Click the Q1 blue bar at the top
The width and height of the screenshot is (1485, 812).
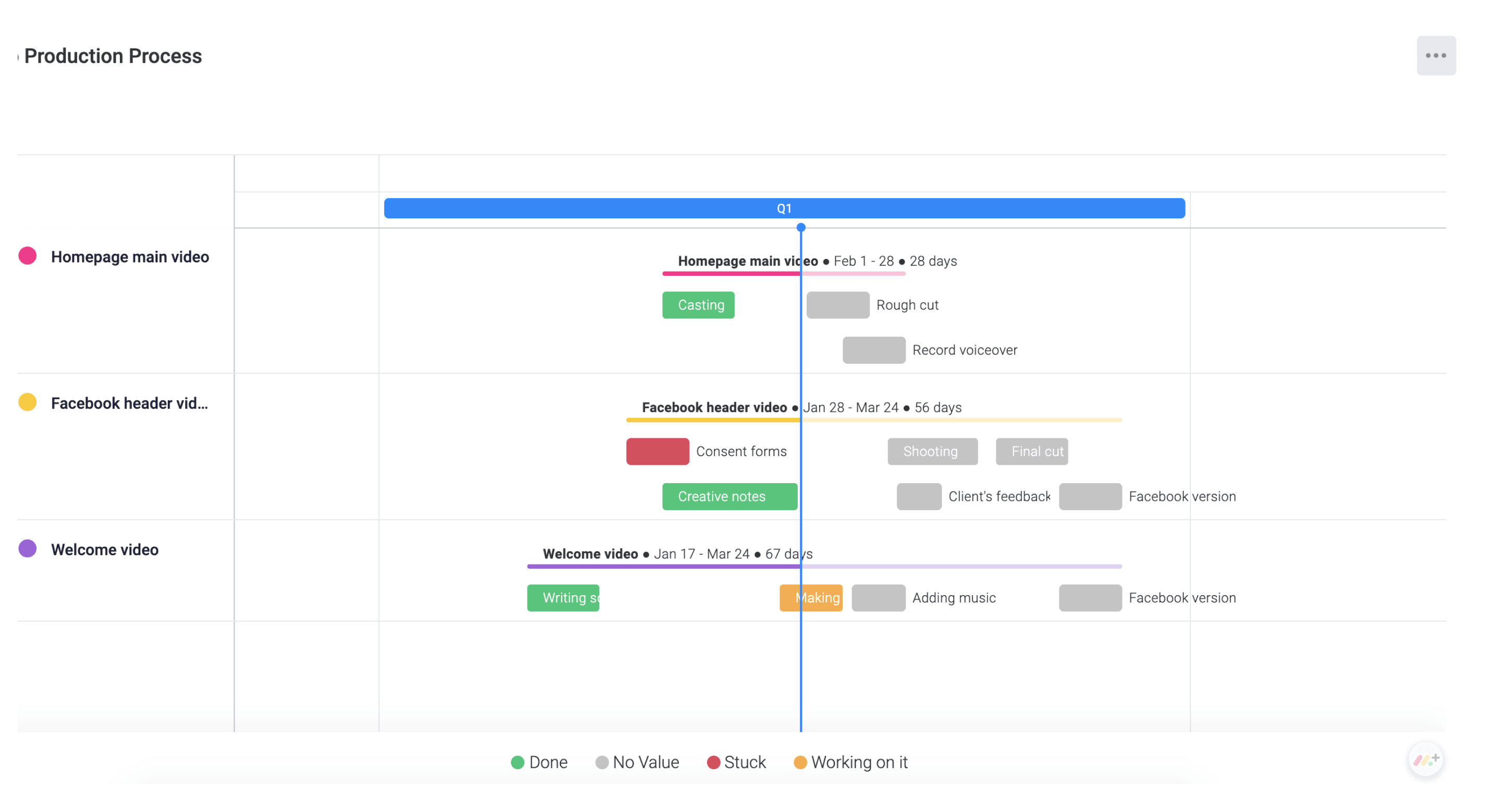[783, 207]
